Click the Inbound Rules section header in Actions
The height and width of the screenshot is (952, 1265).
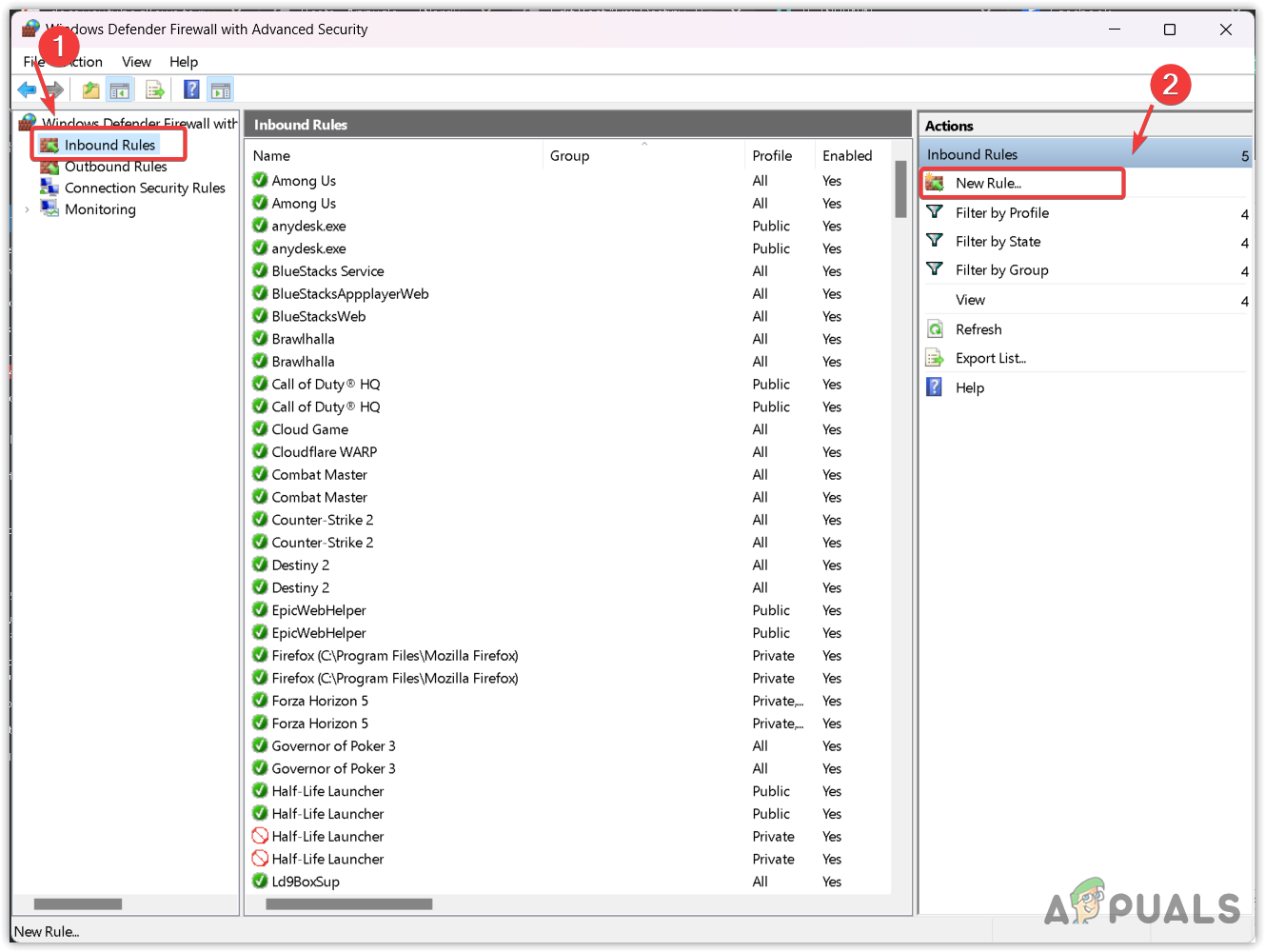point(1085,154)
